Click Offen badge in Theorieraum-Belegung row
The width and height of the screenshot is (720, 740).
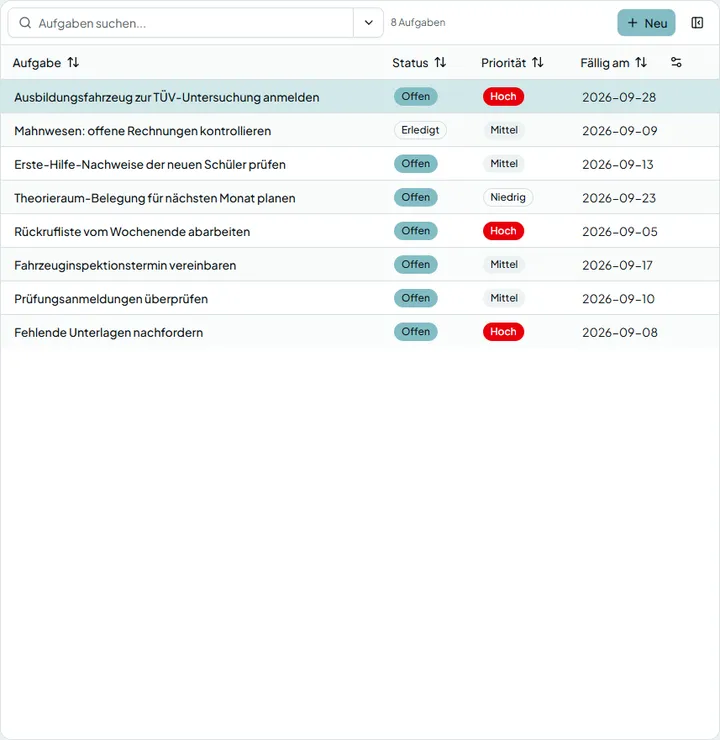pyautogui.click(x=416, y=197)
